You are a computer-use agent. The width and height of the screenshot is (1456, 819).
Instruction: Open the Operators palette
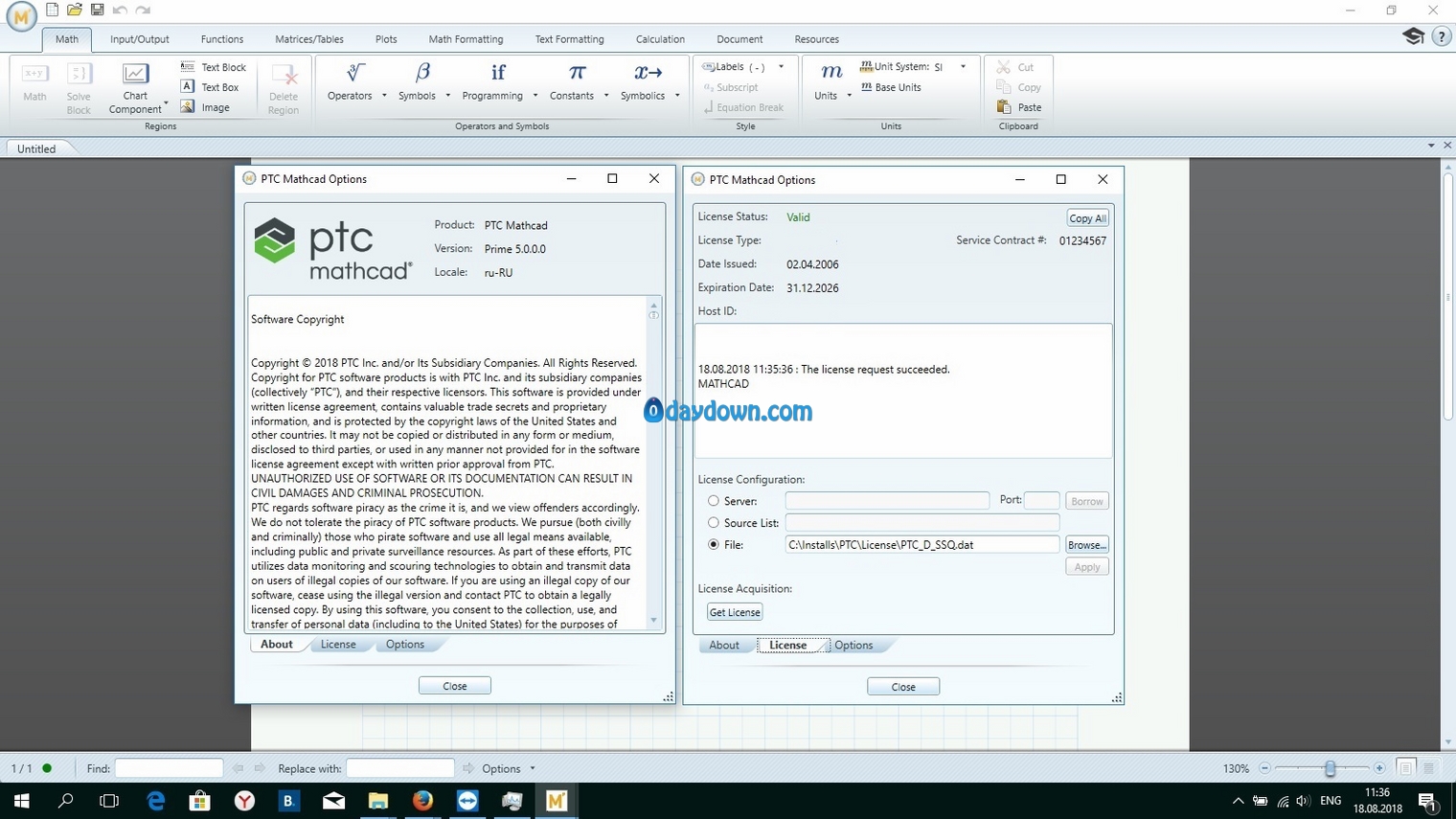point(350,82)
